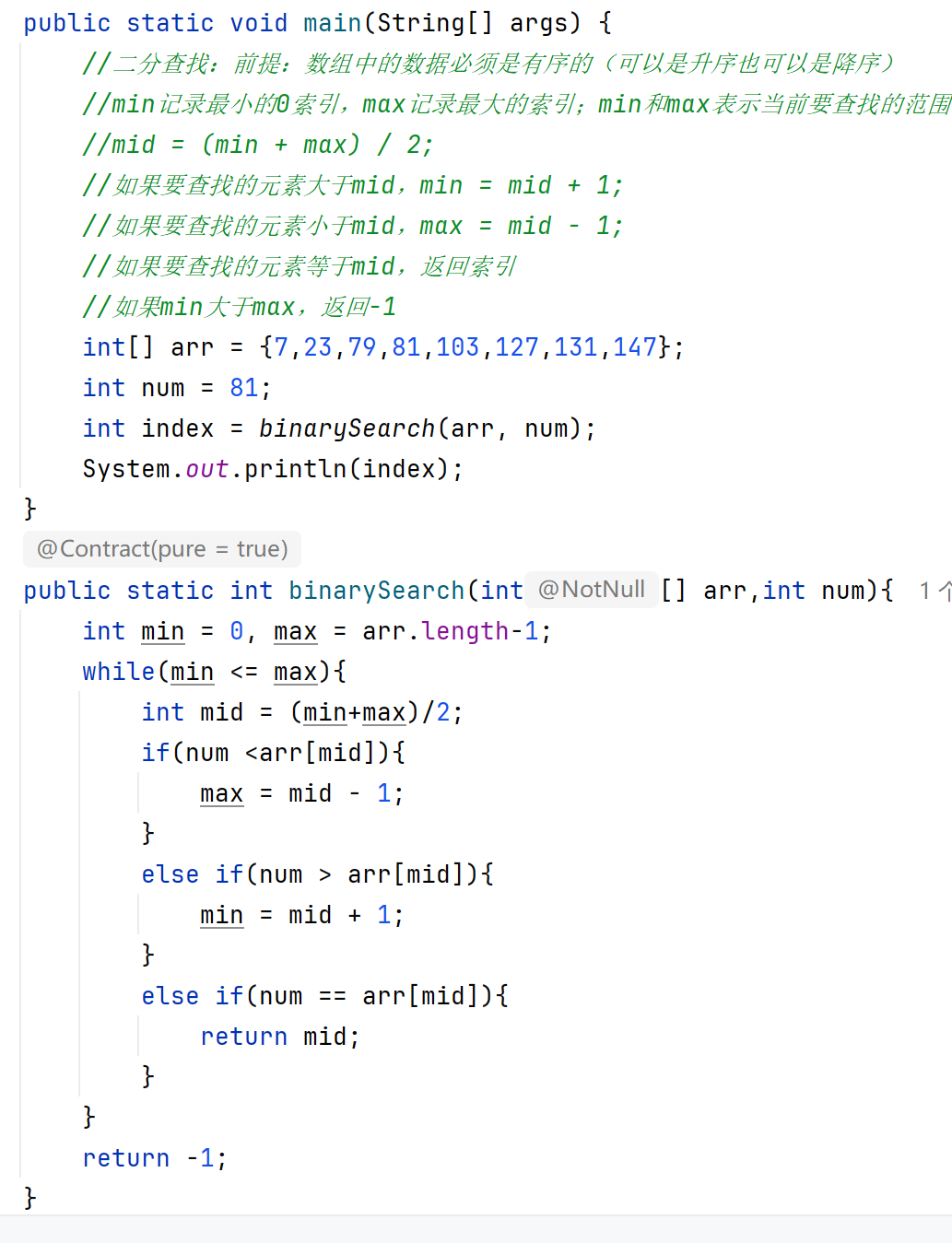Open the usages hint beside binarySearch declaration
Image resolution: width=952 pixels, height=1243 pixels.
tap(934, 591)
